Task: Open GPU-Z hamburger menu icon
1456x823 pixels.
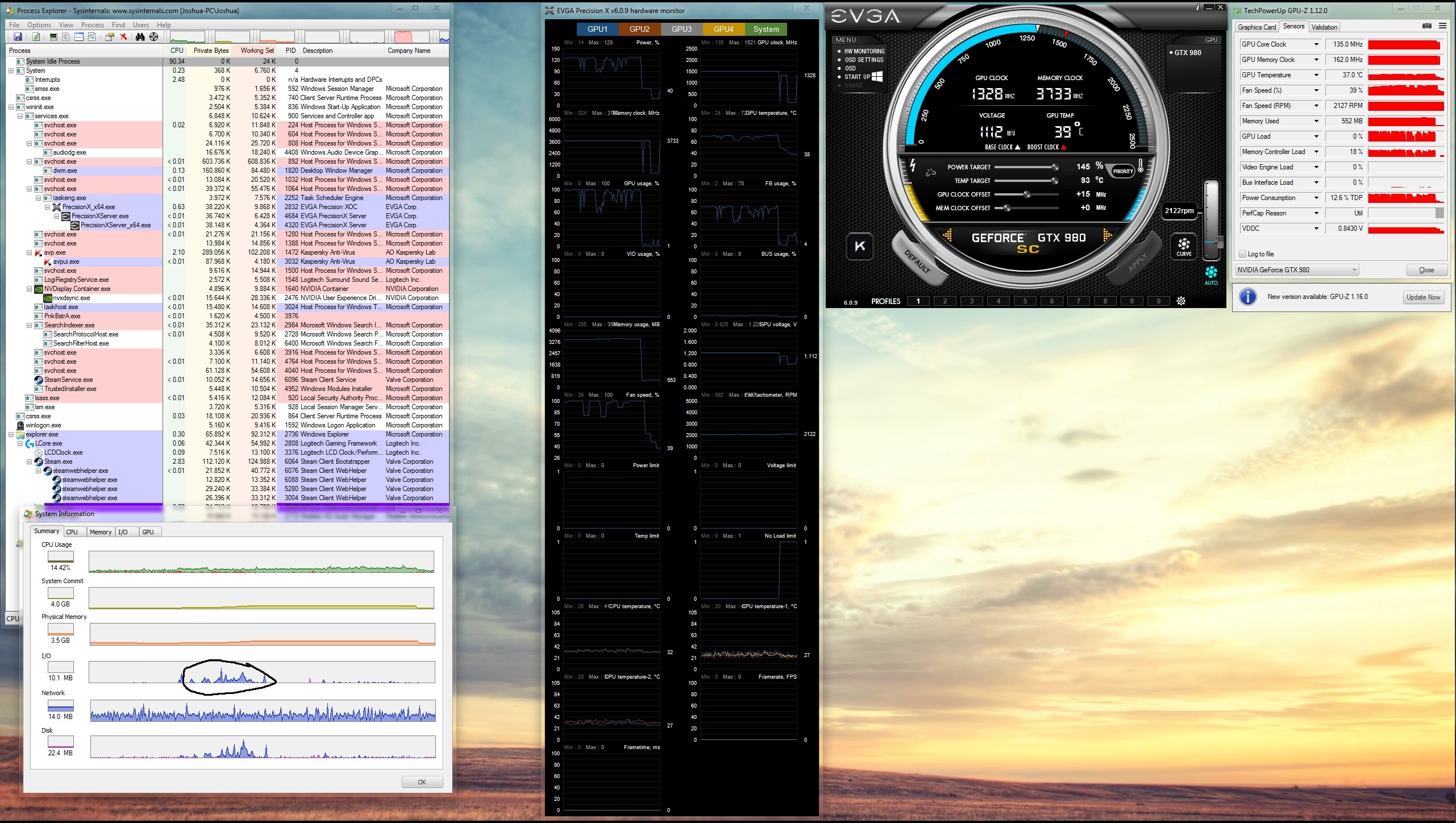Action: tap(1442, 26)
